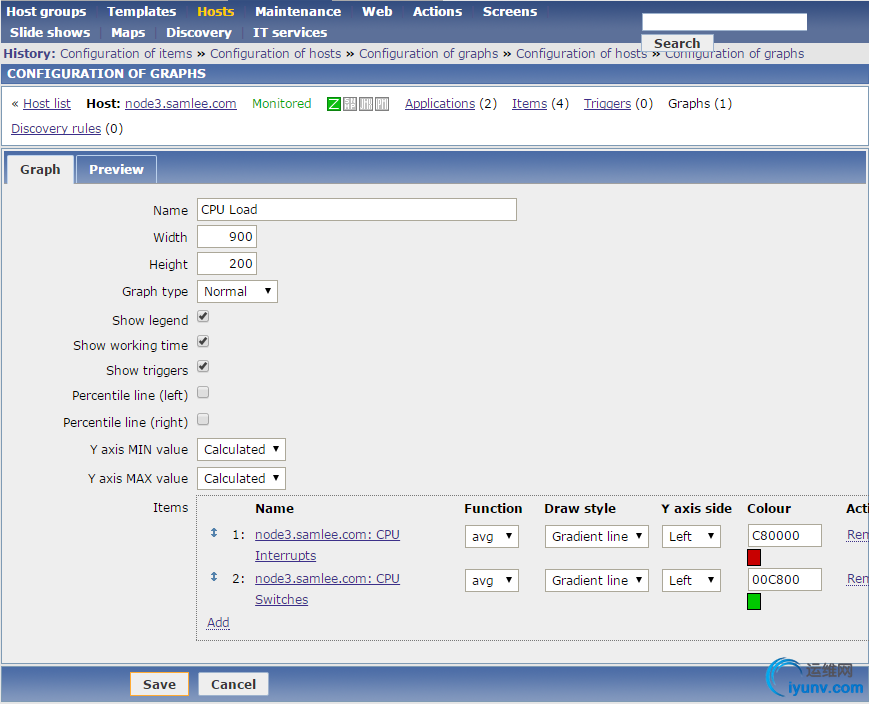Open the Maintenance menu item
The width and height of the screenshot is (869, 704).
tap(298, 12)
